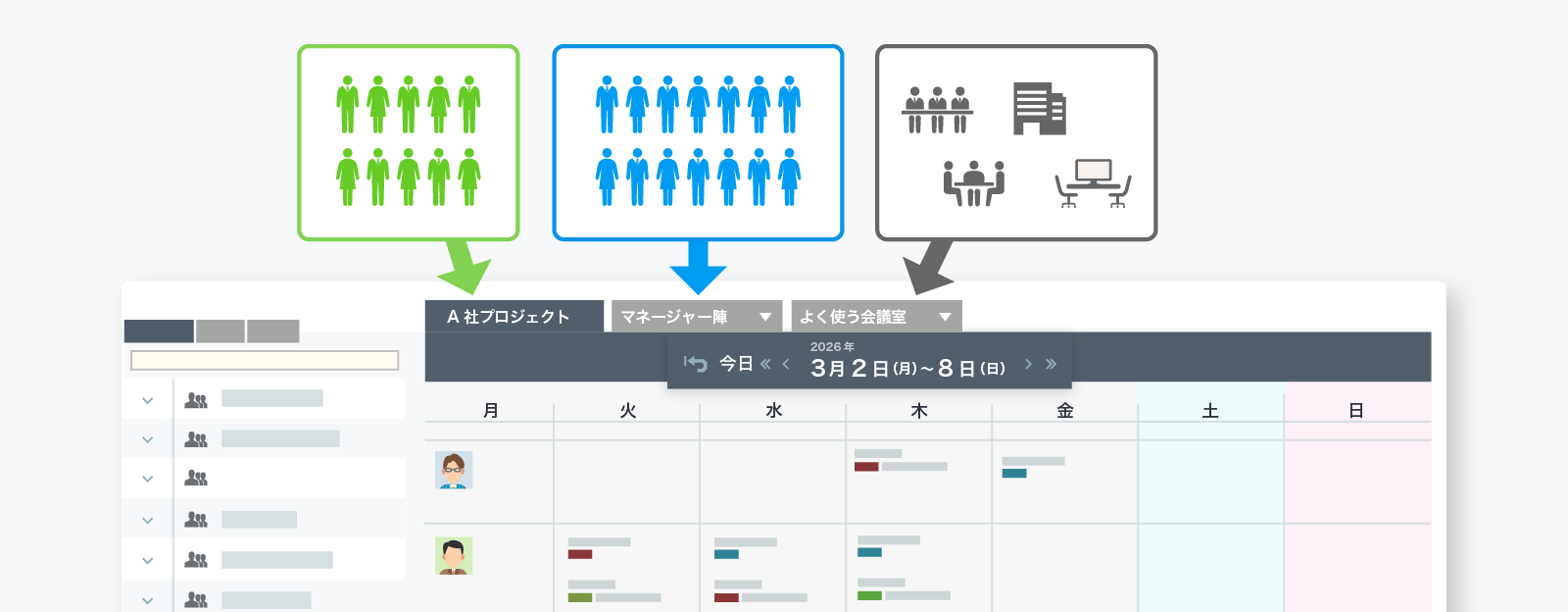The height and width of the screenshot is (612, 1568).
Task: Select the dark first sidebar tab
Action: pos(159,331)
